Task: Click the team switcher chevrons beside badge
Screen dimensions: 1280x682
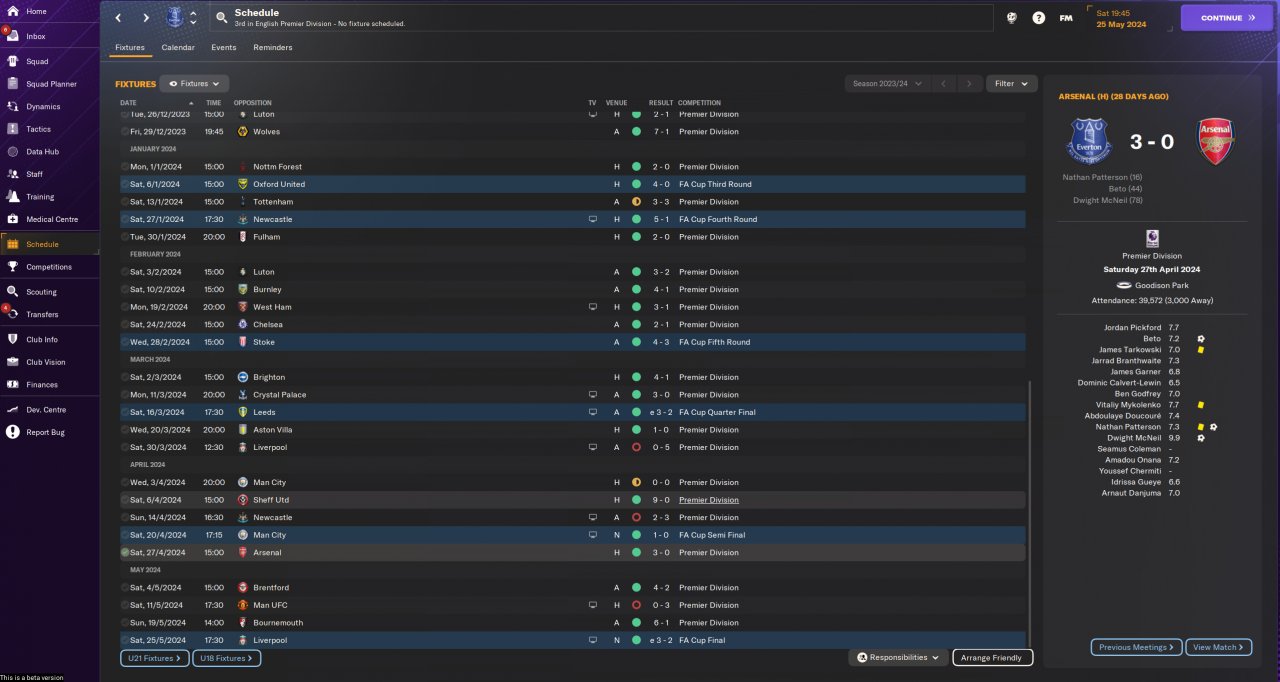Action: click(x=193, y=17)
